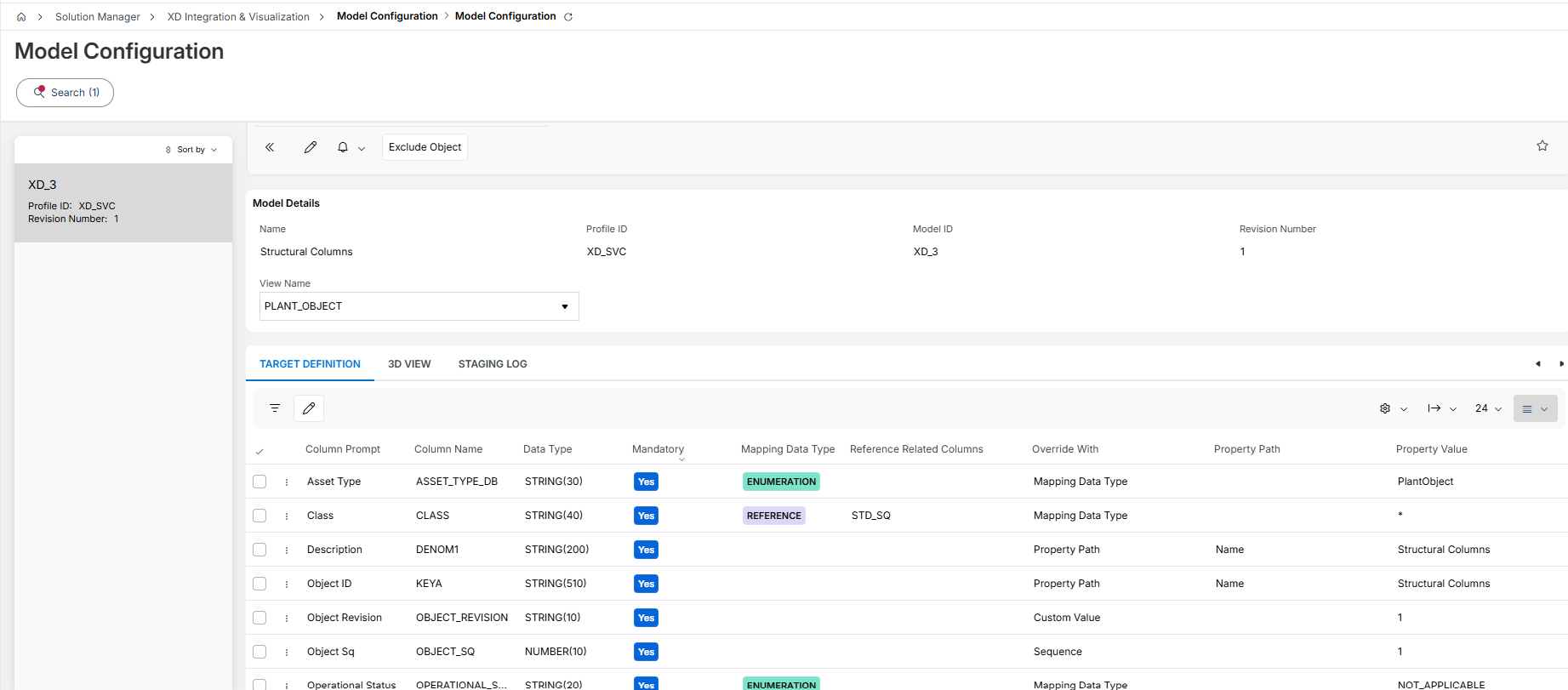Viewport: 1568px width, 690px height.
Task: Mark page as favorite with star icon
Action: (1542, 146)
